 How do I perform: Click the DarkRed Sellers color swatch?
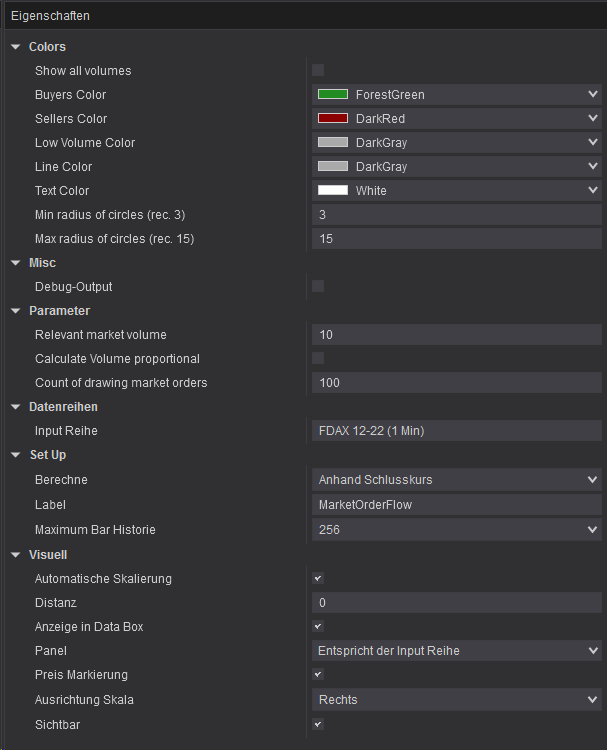tap(333, 118)
